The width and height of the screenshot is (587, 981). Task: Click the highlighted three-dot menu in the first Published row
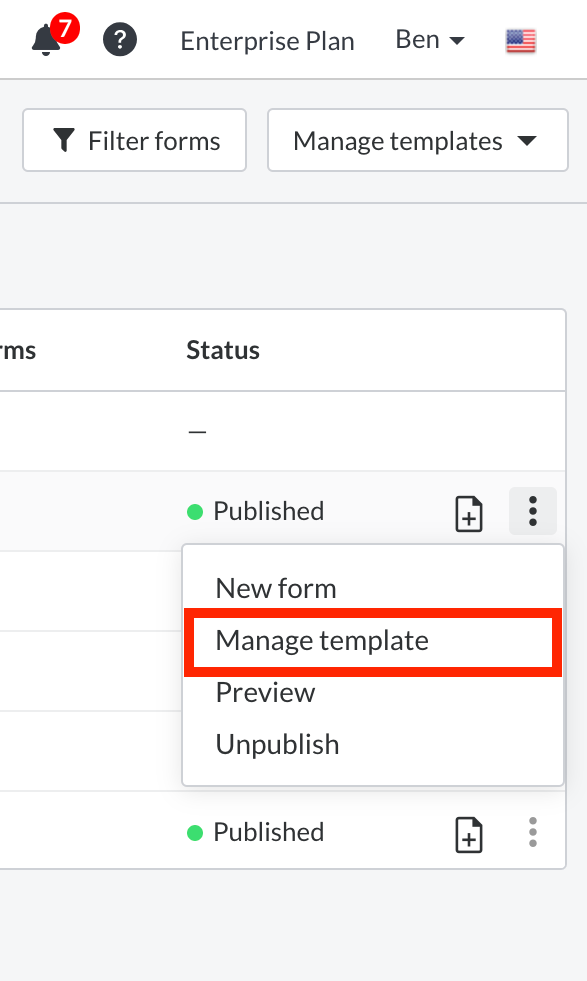point(533,511)
